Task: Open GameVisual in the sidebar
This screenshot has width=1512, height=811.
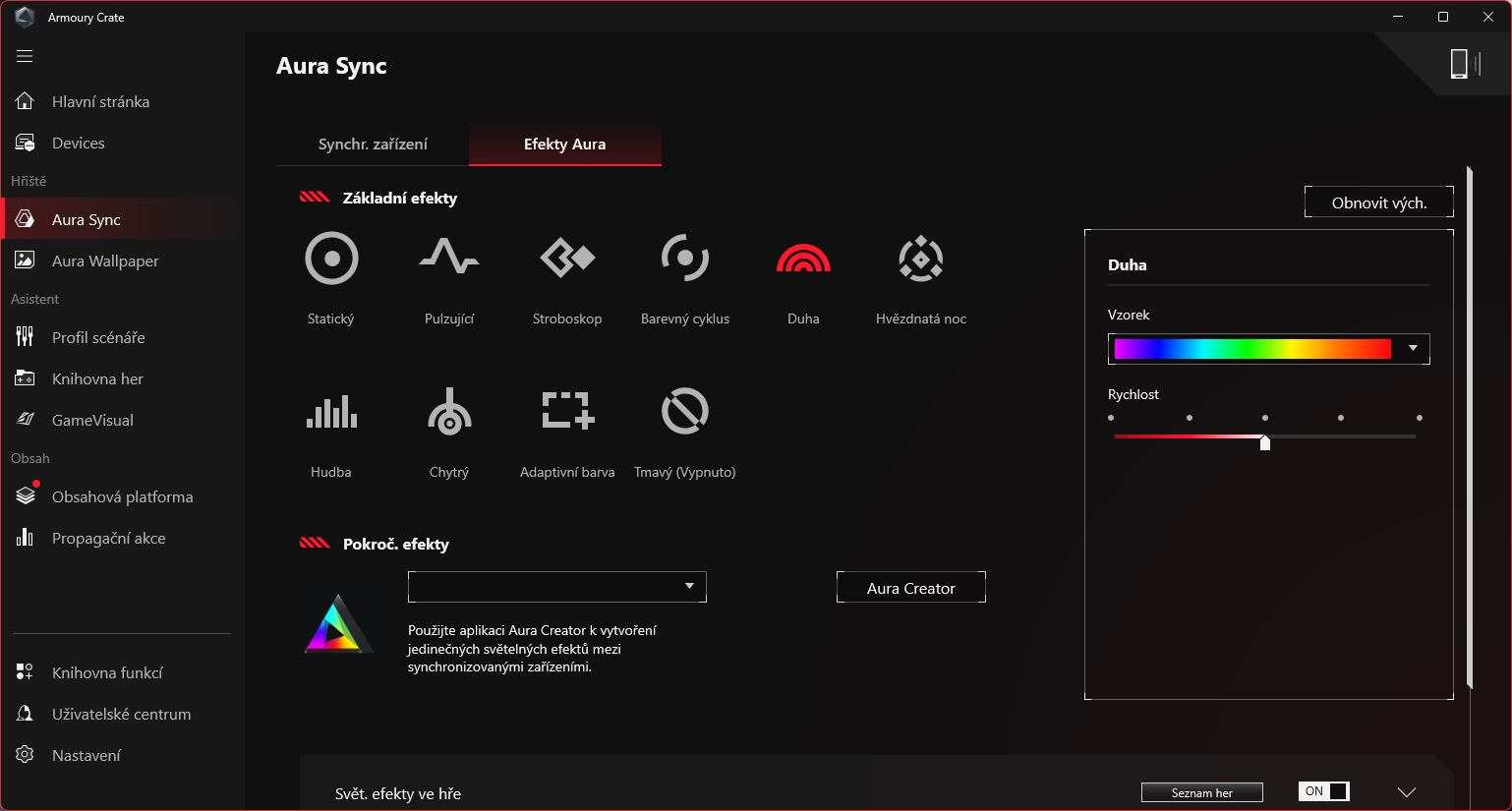Action: [122, 420]
